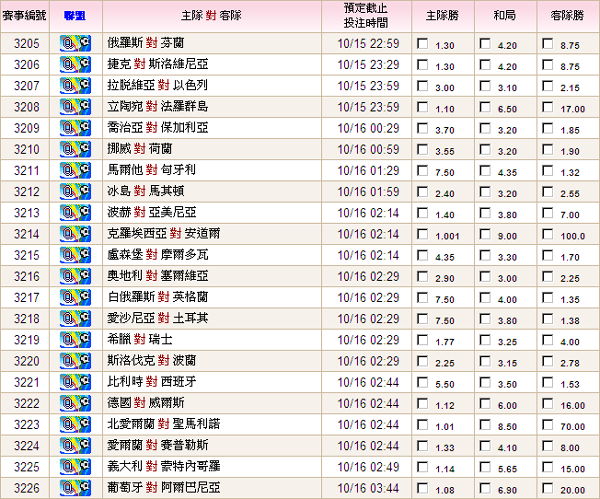Click the league icon for match 3219

click(75, 340)
